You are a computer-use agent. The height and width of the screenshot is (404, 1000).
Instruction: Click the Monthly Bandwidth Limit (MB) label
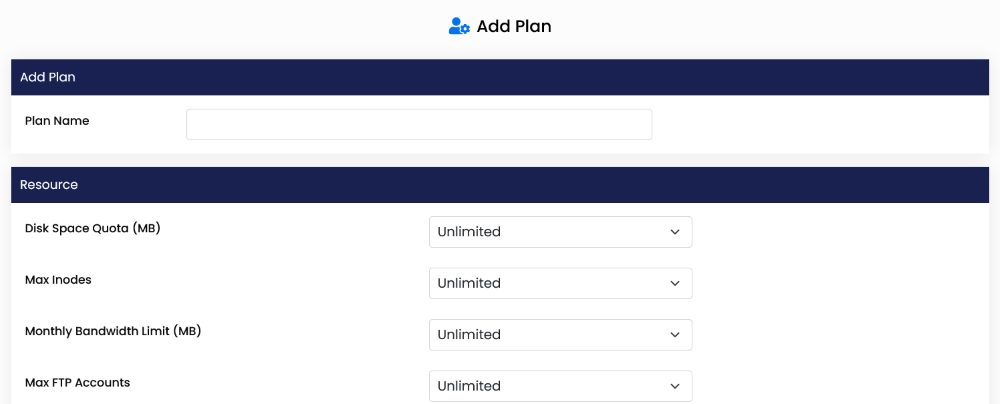point(113,331)
